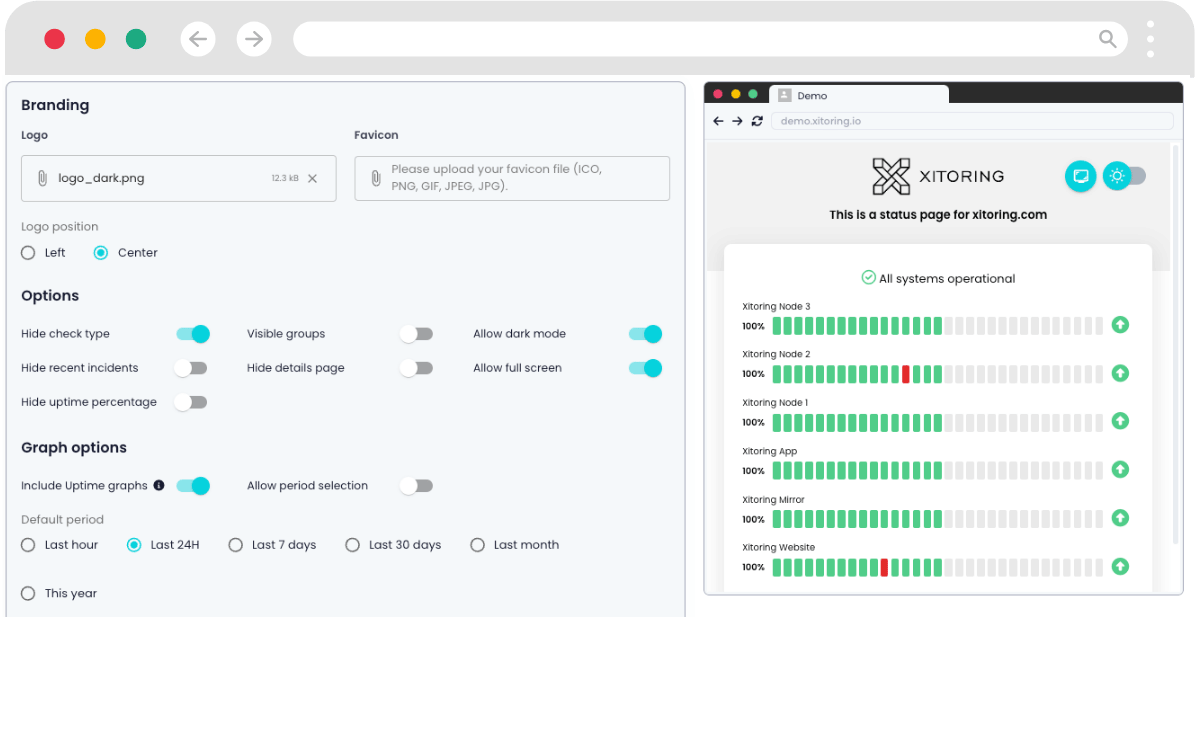Click the green up-arrow status icon for Xitoring Node 3
This screenshot has height=750, width=1200.
(1120, 324)
